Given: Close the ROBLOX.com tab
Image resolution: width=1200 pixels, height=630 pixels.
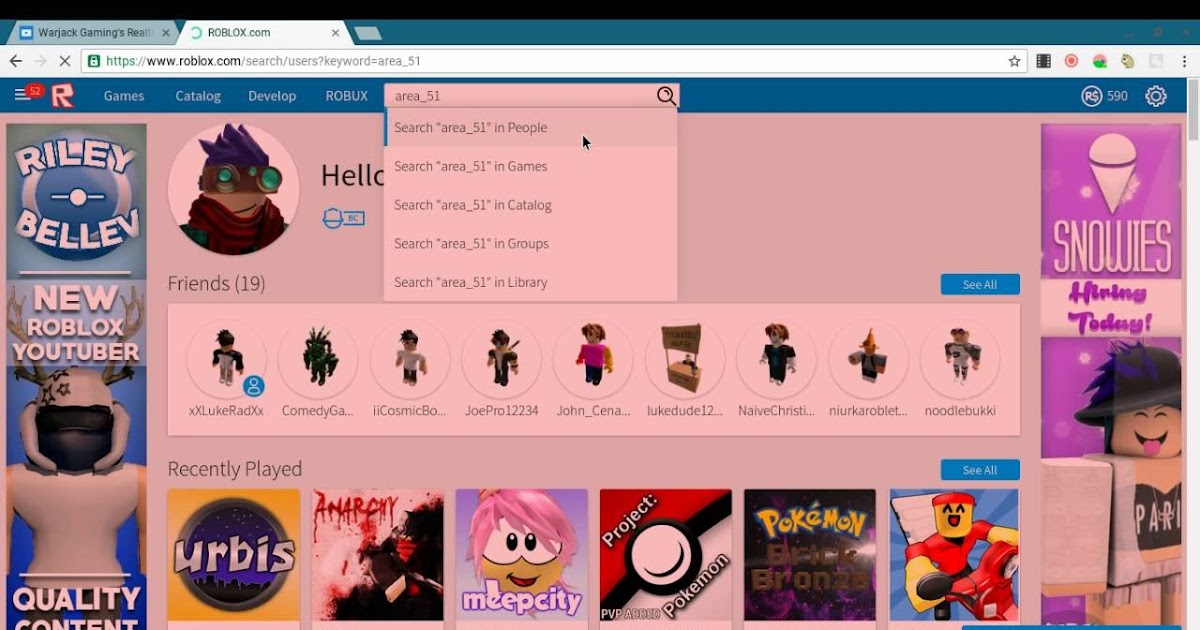Looking at the screenshot, I should coord(336,33).
